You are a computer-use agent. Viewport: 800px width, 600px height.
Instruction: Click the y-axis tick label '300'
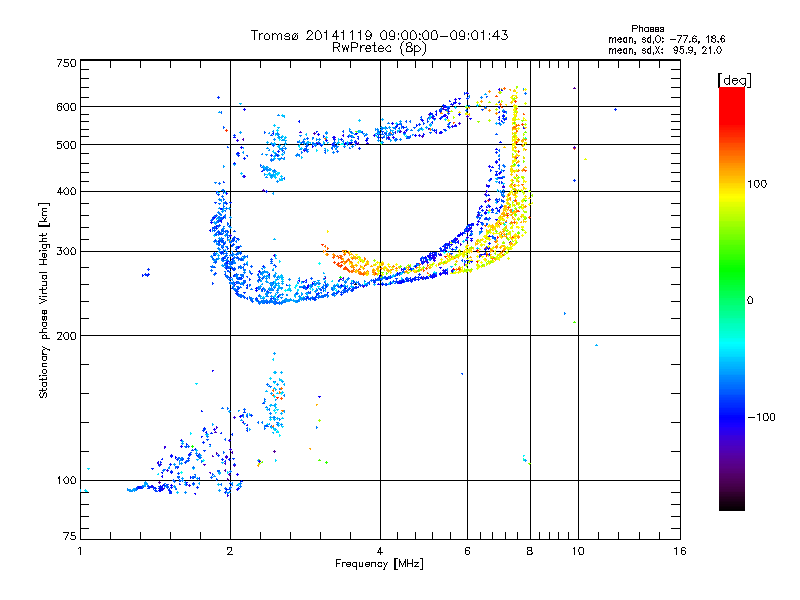66,252
